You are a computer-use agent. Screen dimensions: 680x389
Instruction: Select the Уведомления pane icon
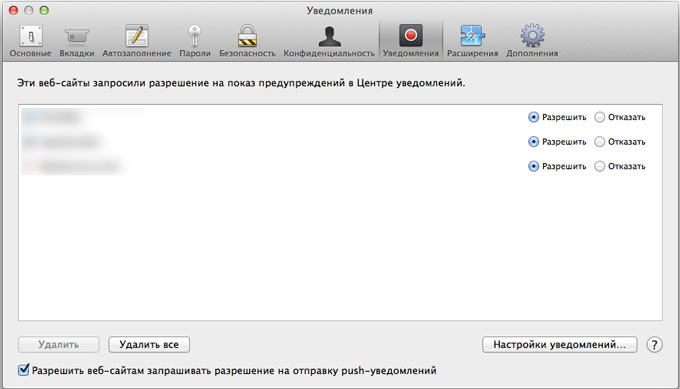pyautogui.click(x=411, y=41)
